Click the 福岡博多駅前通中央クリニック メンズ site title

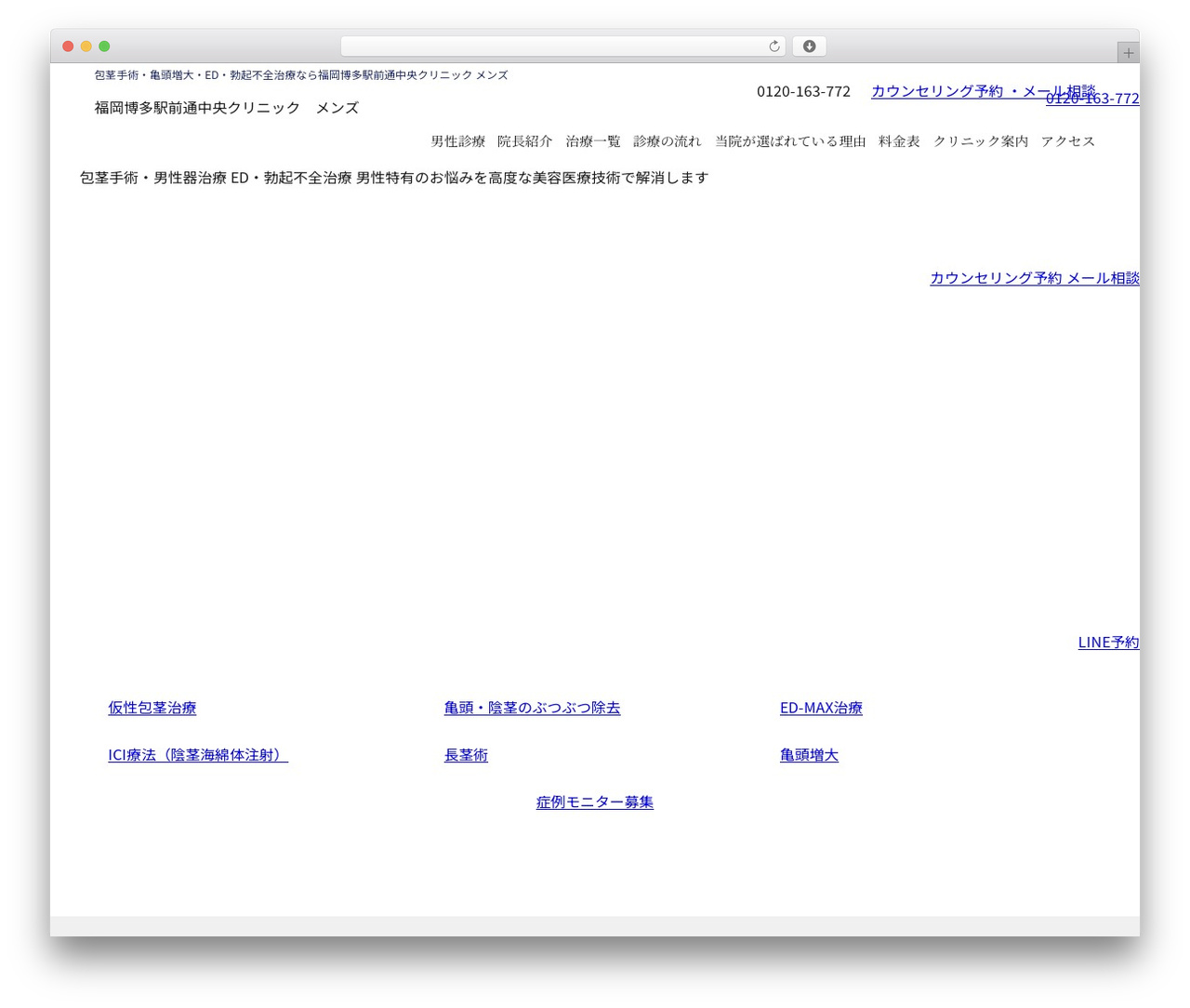point(227,108)
